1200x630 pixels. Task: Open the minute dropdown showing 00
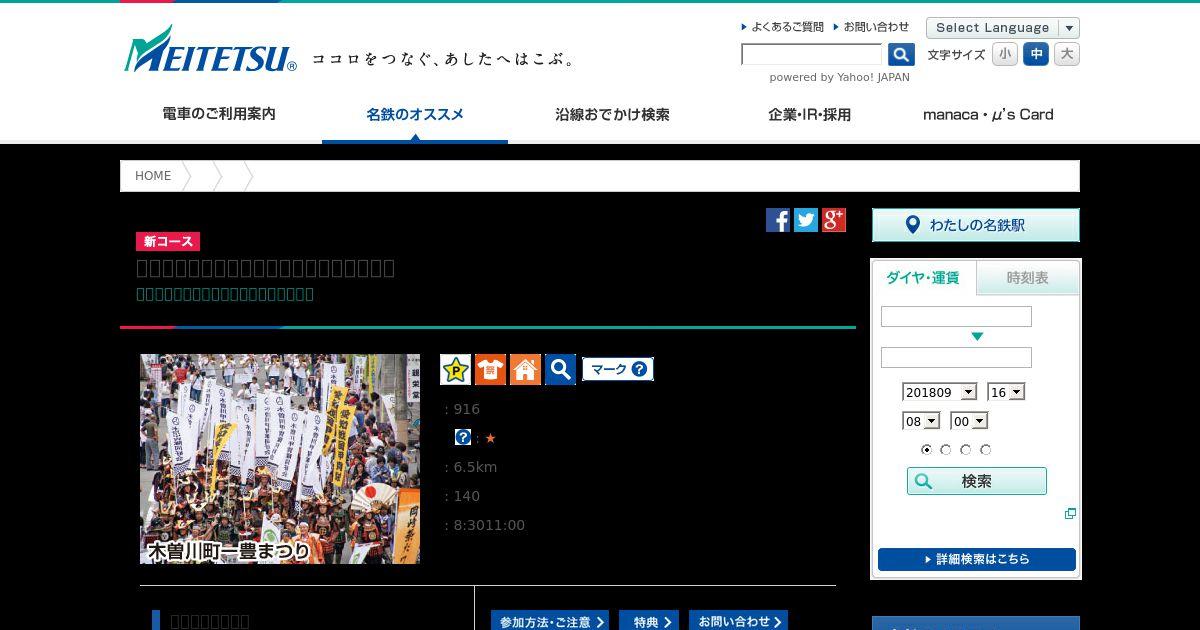969,421
